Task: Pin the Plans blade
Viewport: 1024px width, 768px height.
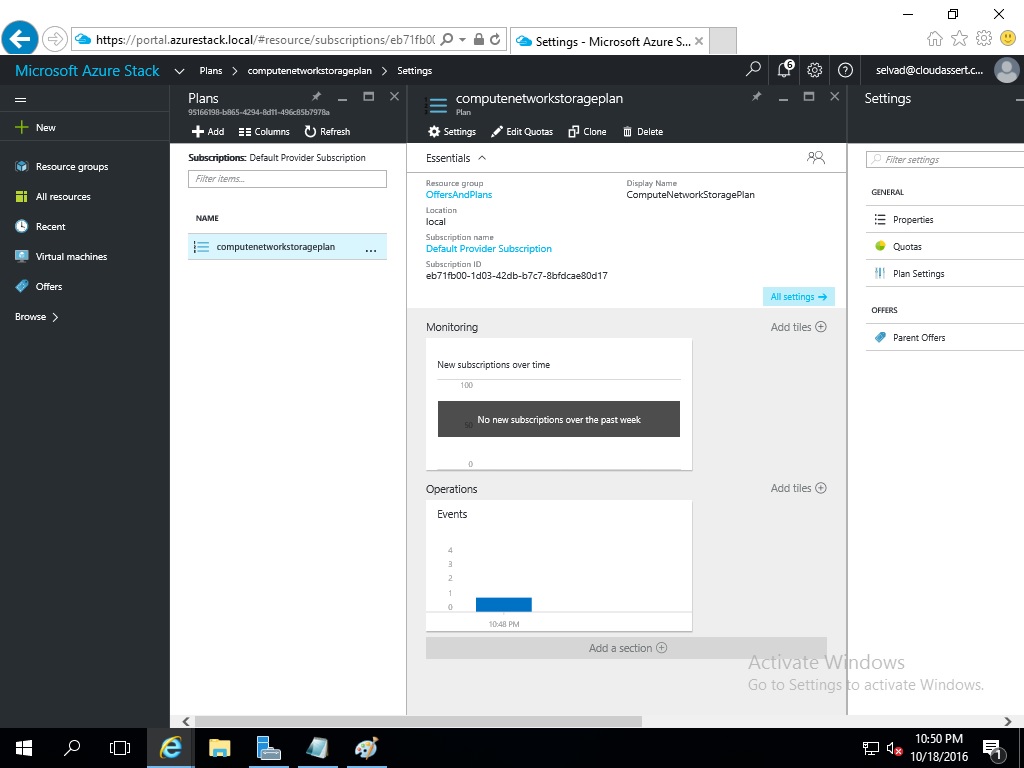Action: coord(317,97)
